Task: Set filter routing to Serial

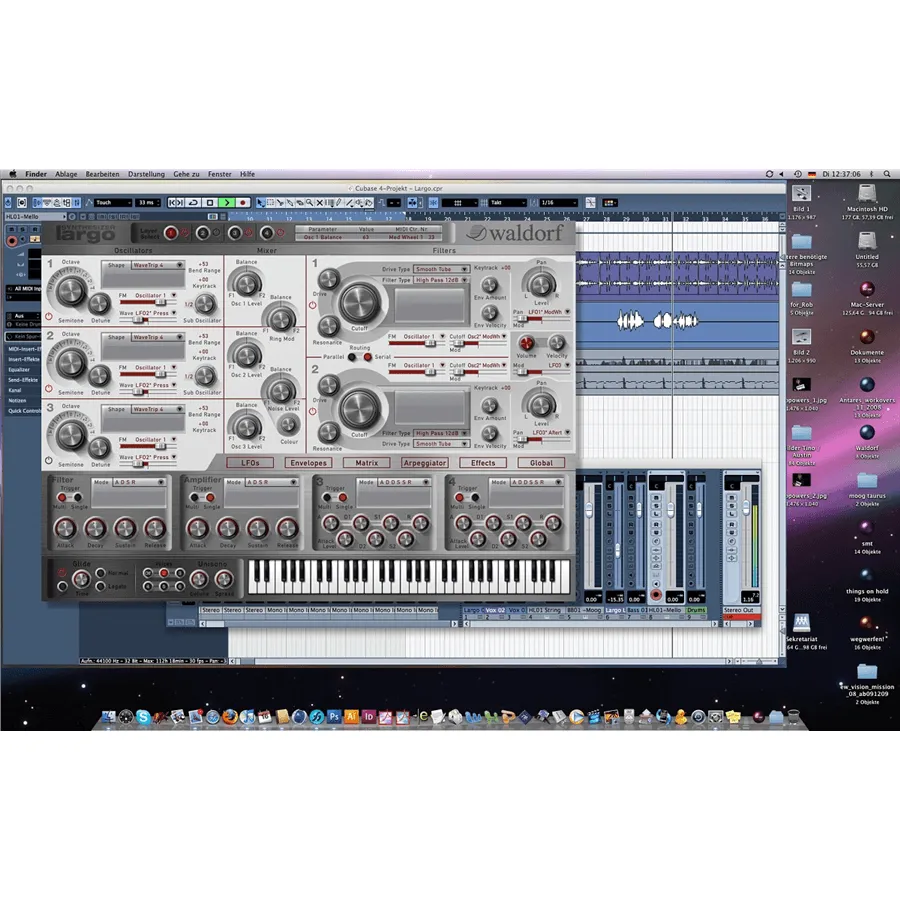Action: [x=368, y=357]
